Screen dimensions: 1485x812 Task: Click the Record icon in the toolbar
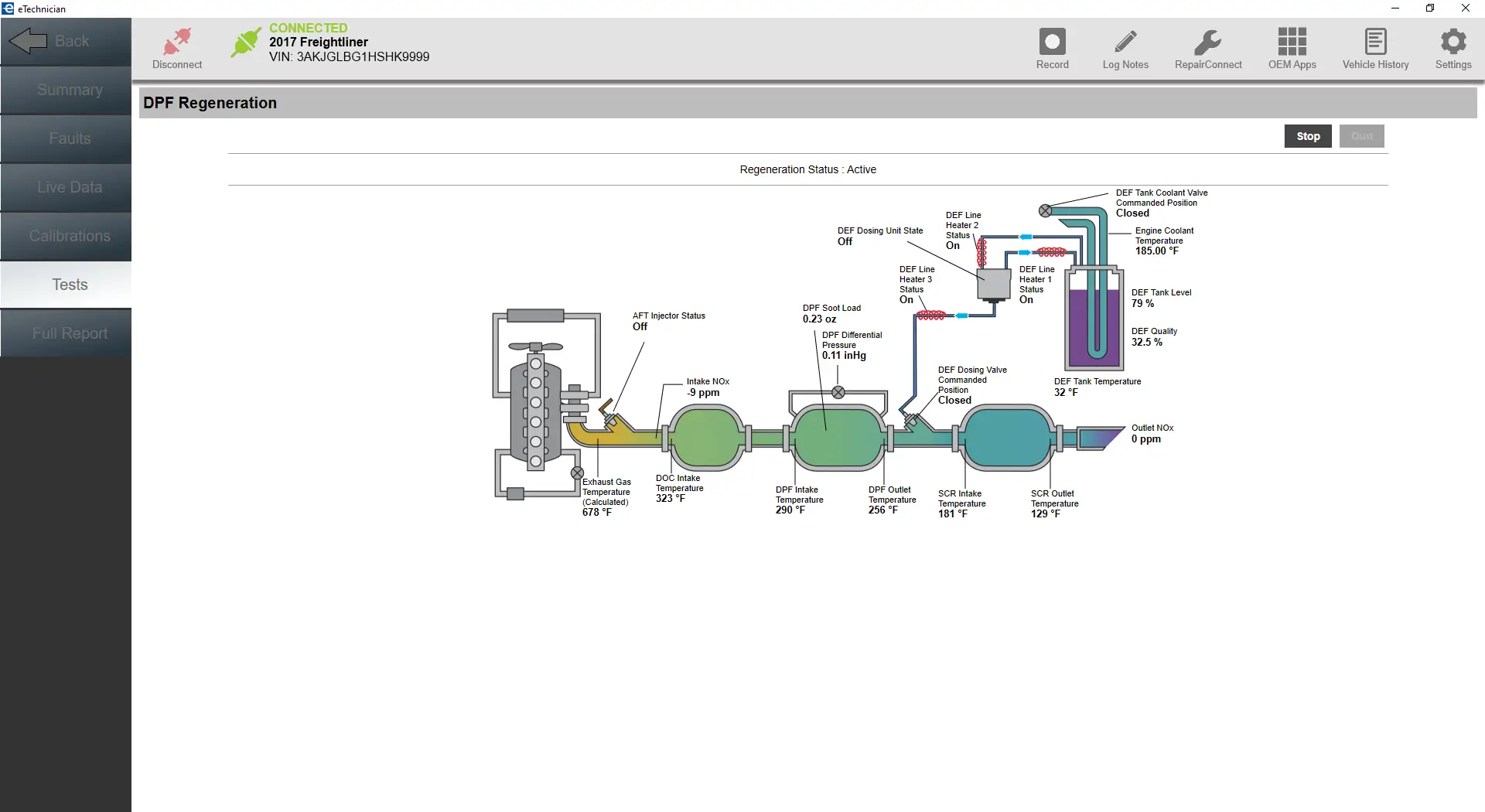[x=1053, y=48]
